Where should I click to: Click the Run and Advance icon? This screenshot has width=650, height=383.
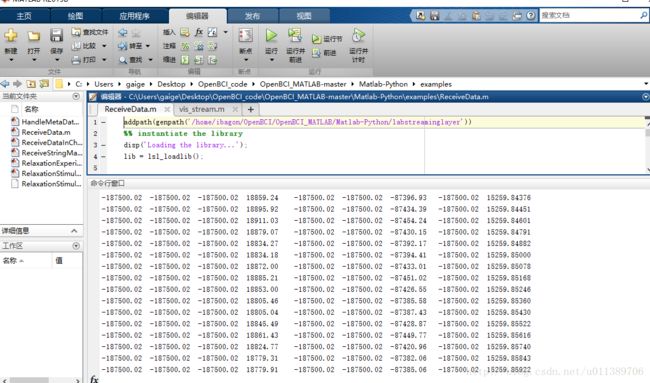(x=295, y=35)
